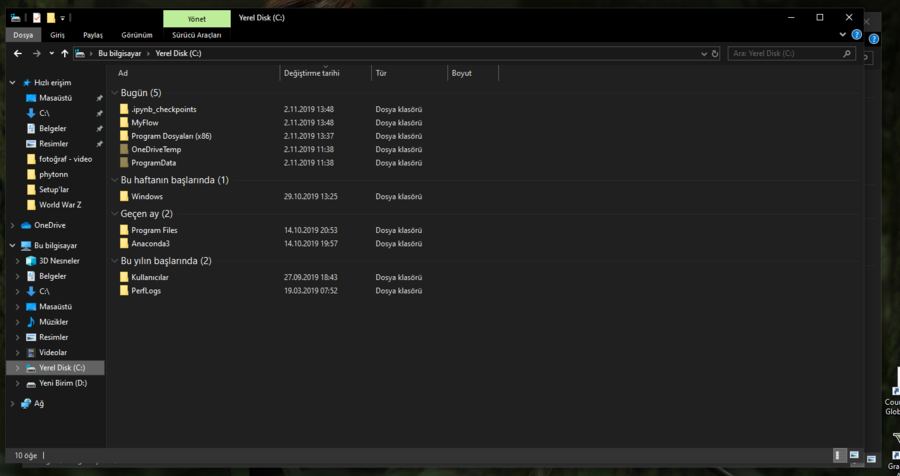Screen dimensions: 900x476
Task: Open 3D Nesneler in navigation pane
Action: [x=59, y=261]
